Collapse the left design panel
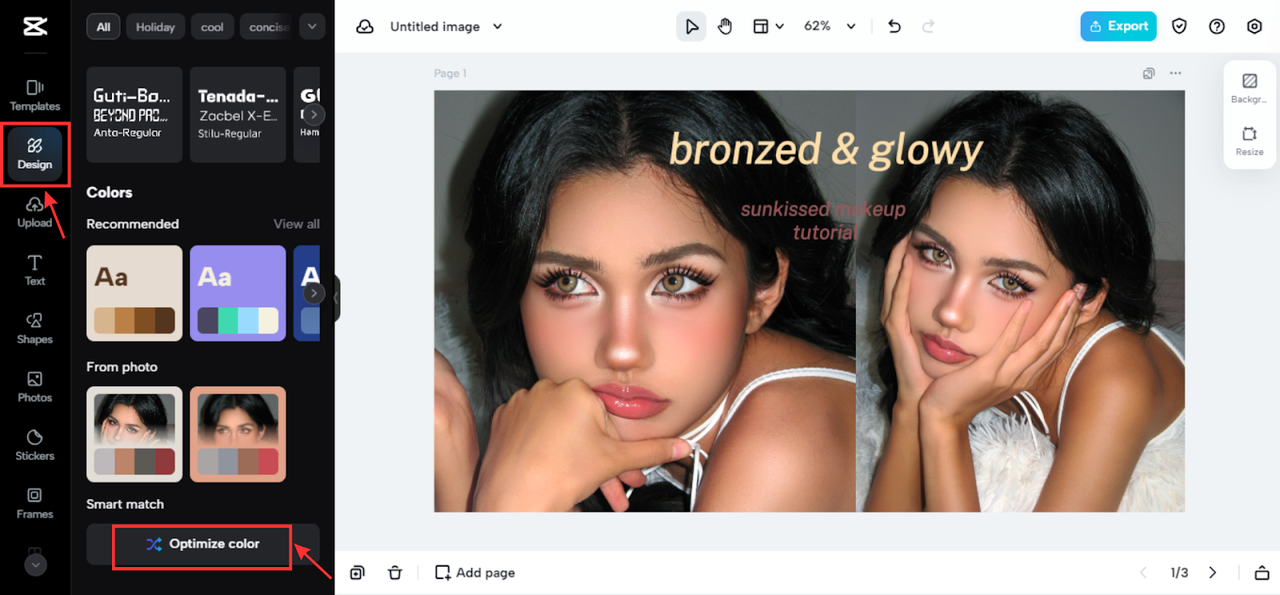The height and width of the screenshot is (595, 1280). [337, 298]
